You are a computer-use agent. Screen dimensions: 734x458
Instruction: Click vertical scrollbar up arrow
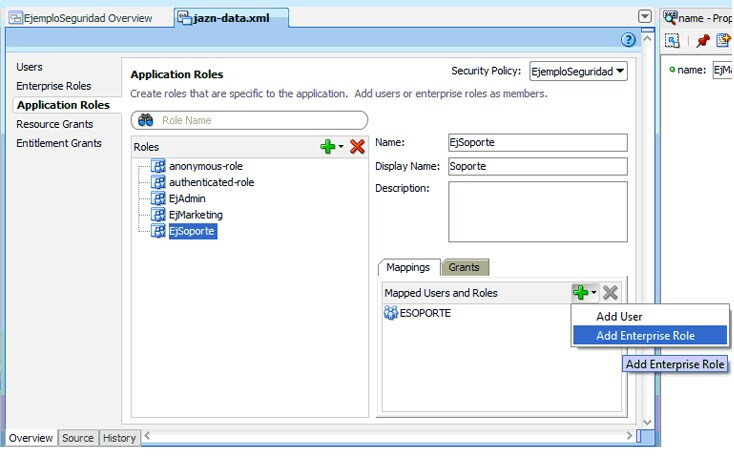click(x=647, y=38)
